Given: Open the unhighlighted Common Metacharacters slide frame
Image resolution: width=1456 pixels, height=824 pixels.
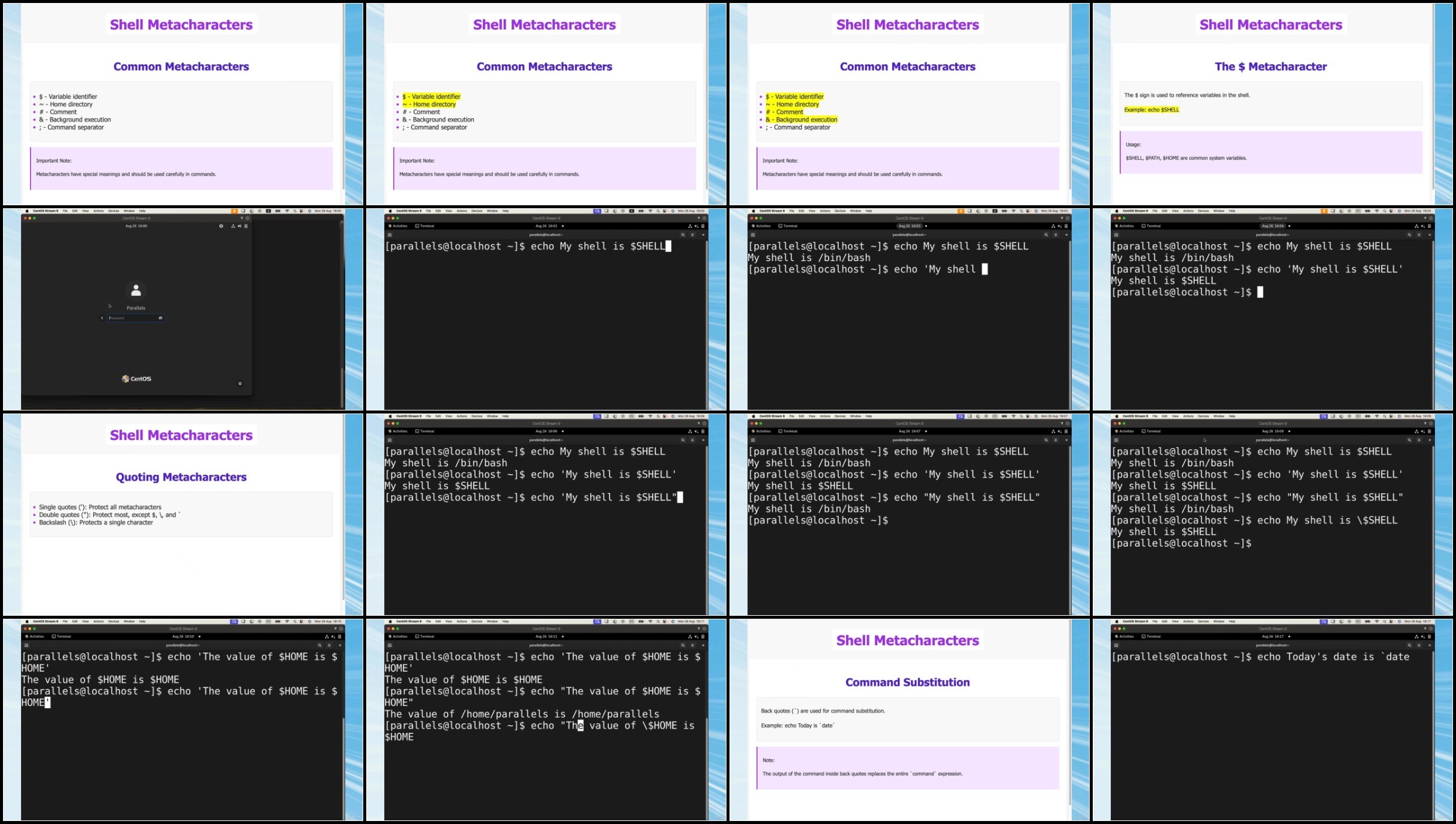Looking at the screenshot, I should [183, 104].
